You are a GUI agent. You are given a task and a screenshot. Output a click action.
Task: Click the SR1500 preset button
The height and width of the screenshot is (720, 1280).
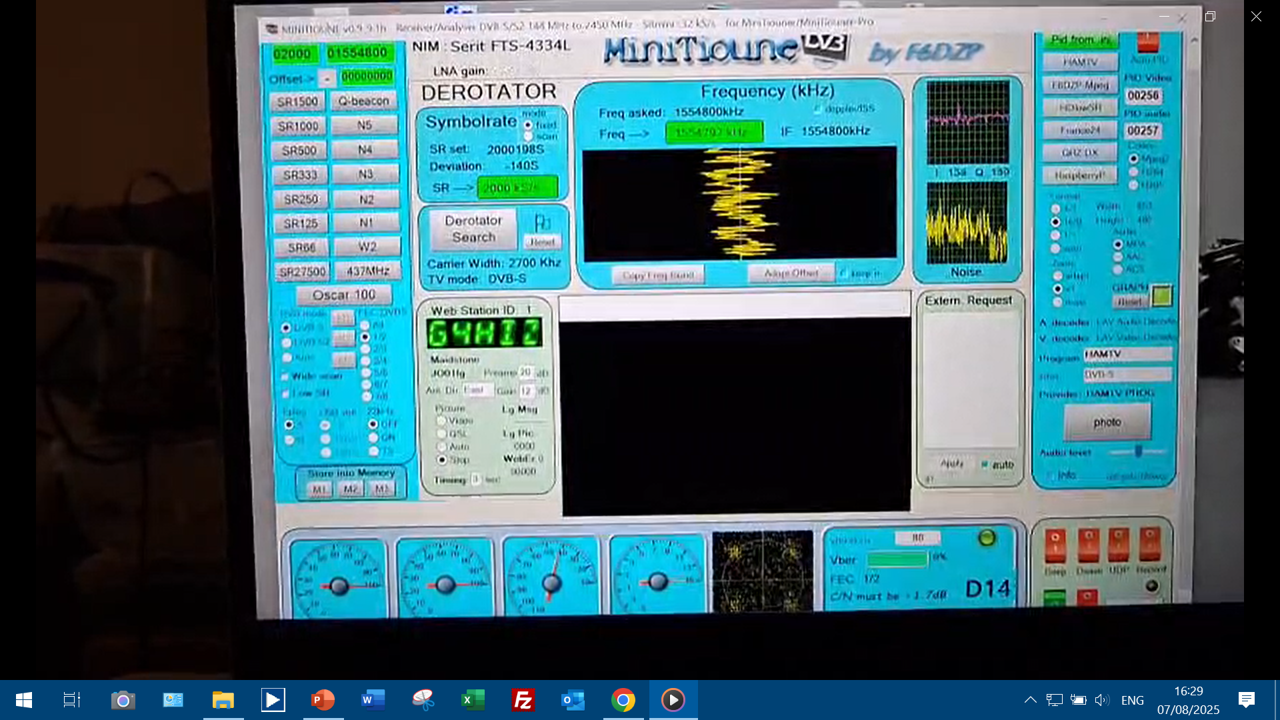297,102
